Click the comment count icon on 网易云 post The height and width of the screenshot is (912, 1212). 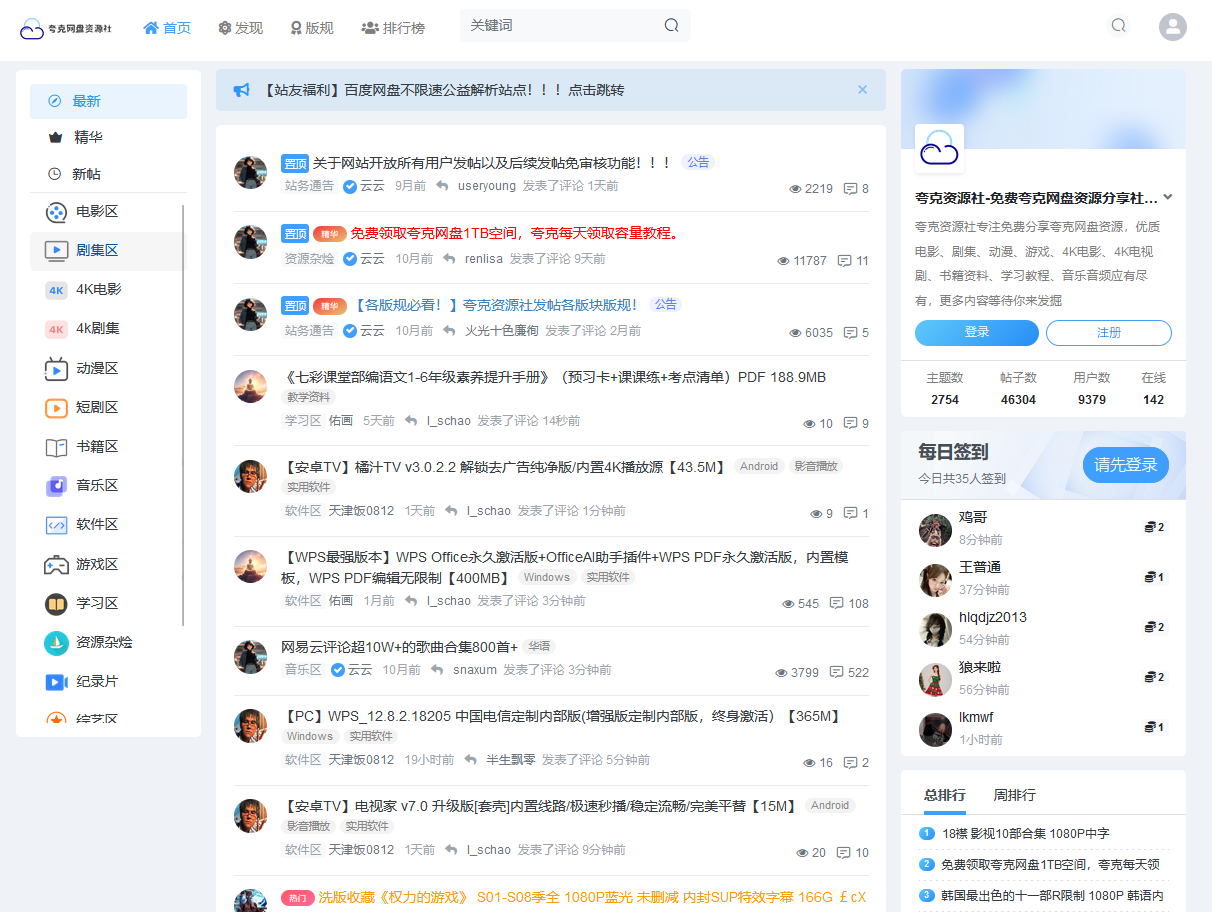tap(836, 673)
